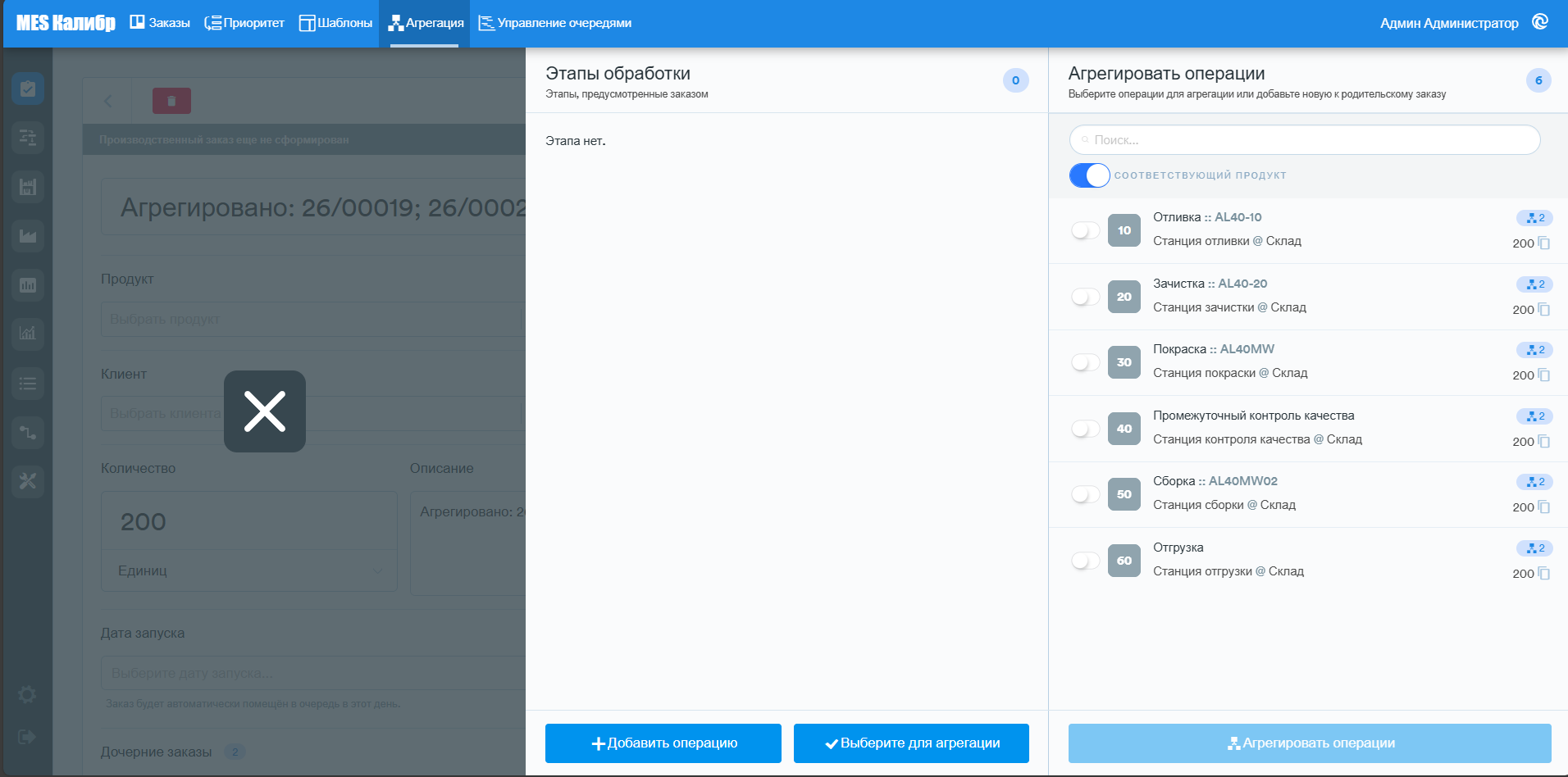Screen dimensions: 1568x777
Task: Click the copy icon next to 200 in Покраска row
Action: tap(1543, 375)
